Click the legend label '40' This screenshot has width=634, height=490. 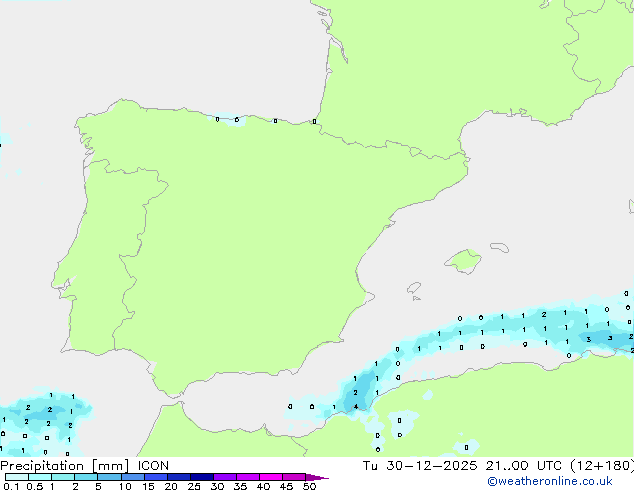pos(263,486)
